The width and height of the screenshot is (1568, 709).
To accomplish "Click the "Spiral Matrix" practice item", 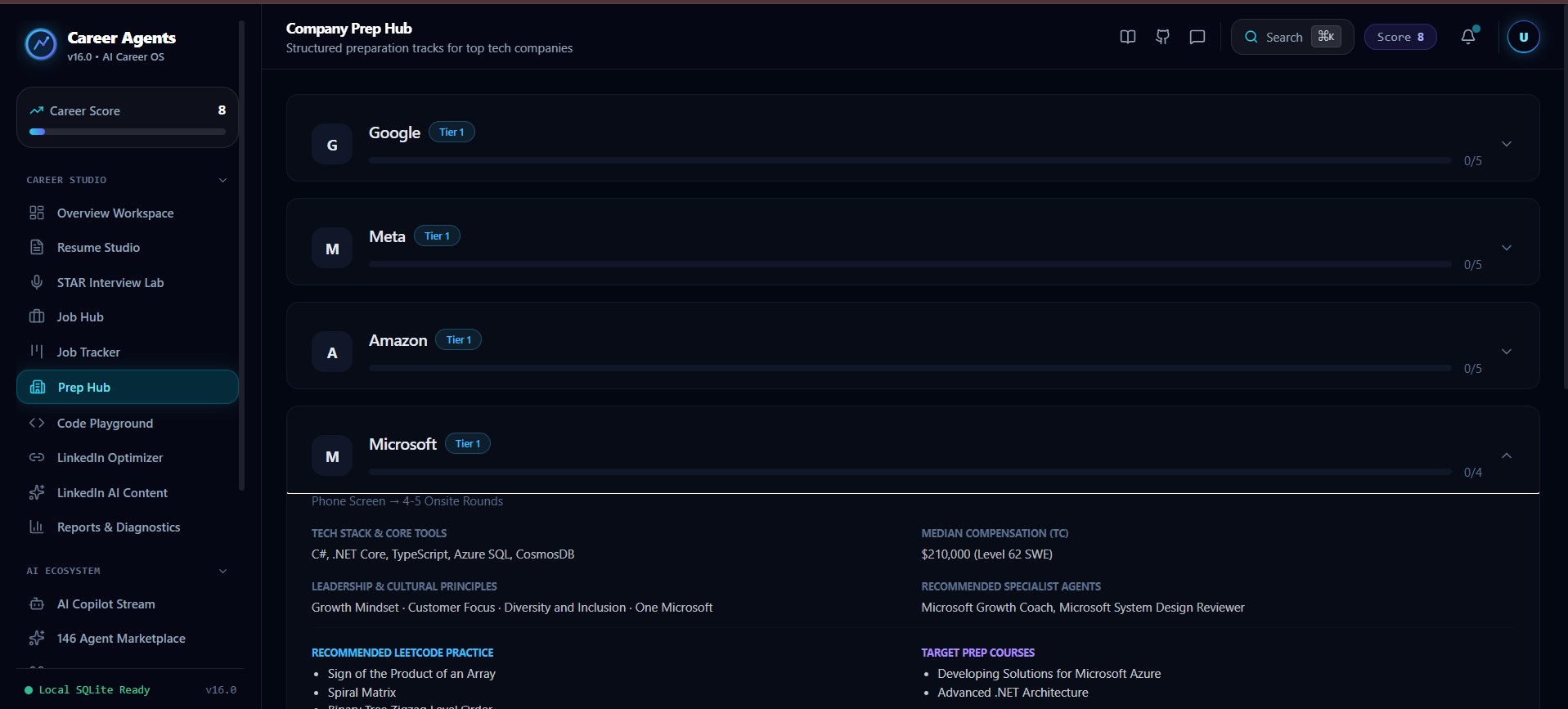I will 362,693.
